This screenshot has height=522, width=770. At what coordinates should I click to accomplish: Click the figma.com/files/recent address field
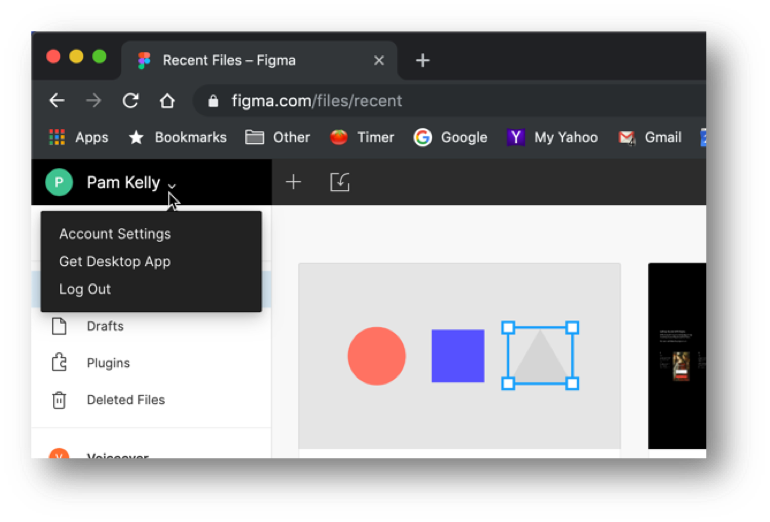point(449,101)
